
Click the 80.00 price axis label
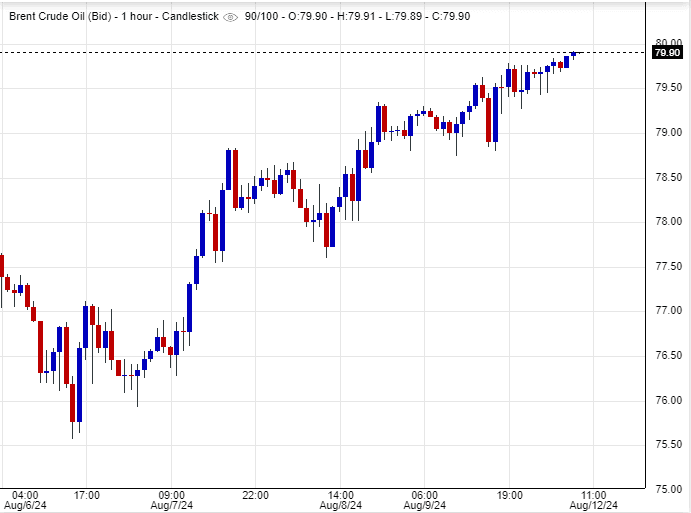[668, 42]
